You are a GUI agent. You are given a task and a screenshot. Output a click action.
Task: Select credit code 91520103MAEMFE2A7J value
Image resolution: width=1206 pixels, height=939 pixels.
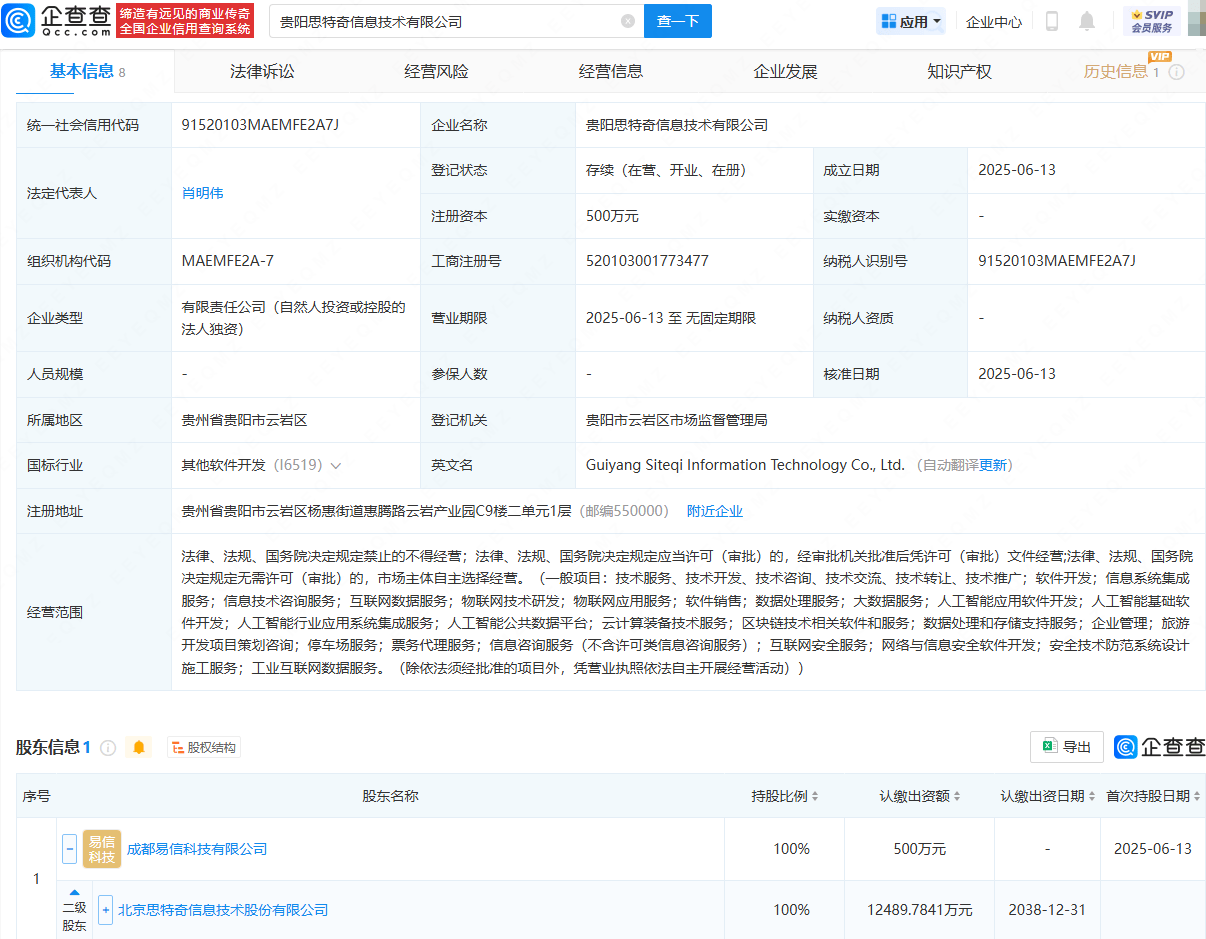click(261, 125)
